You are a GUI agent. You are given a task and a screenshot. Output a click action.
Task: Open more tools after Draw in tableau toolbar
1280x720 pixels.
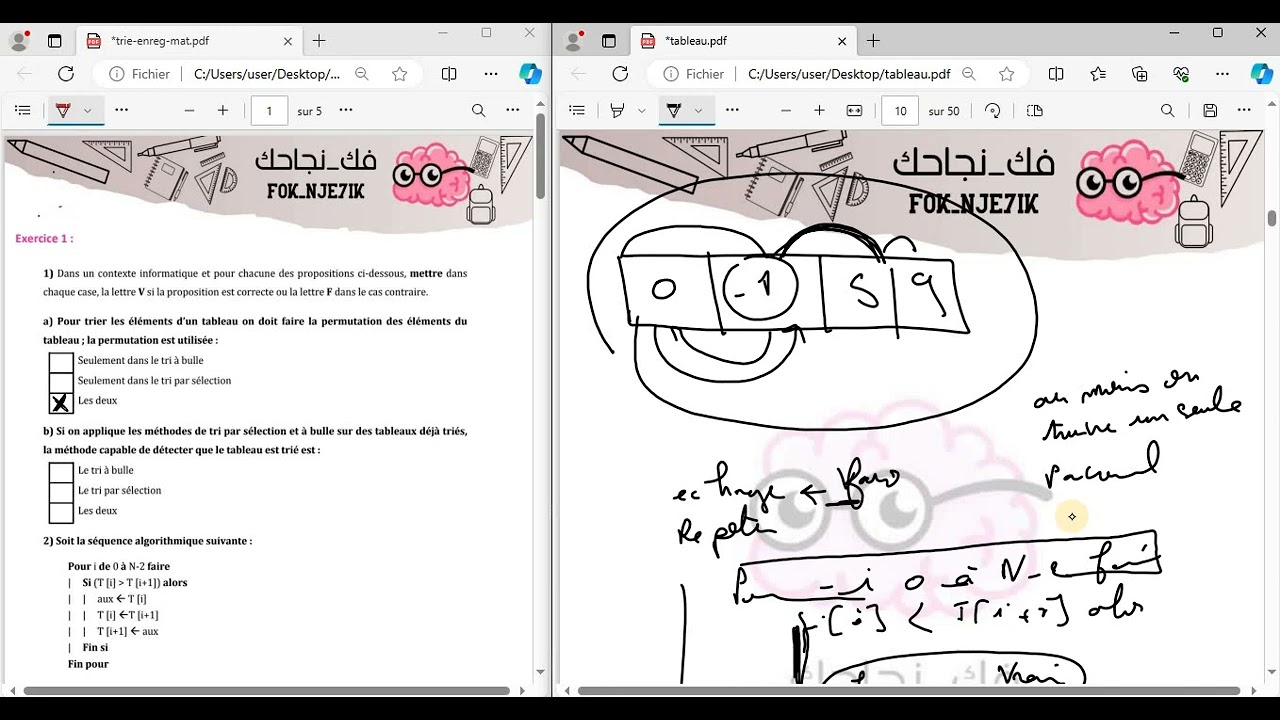point(732,111)
